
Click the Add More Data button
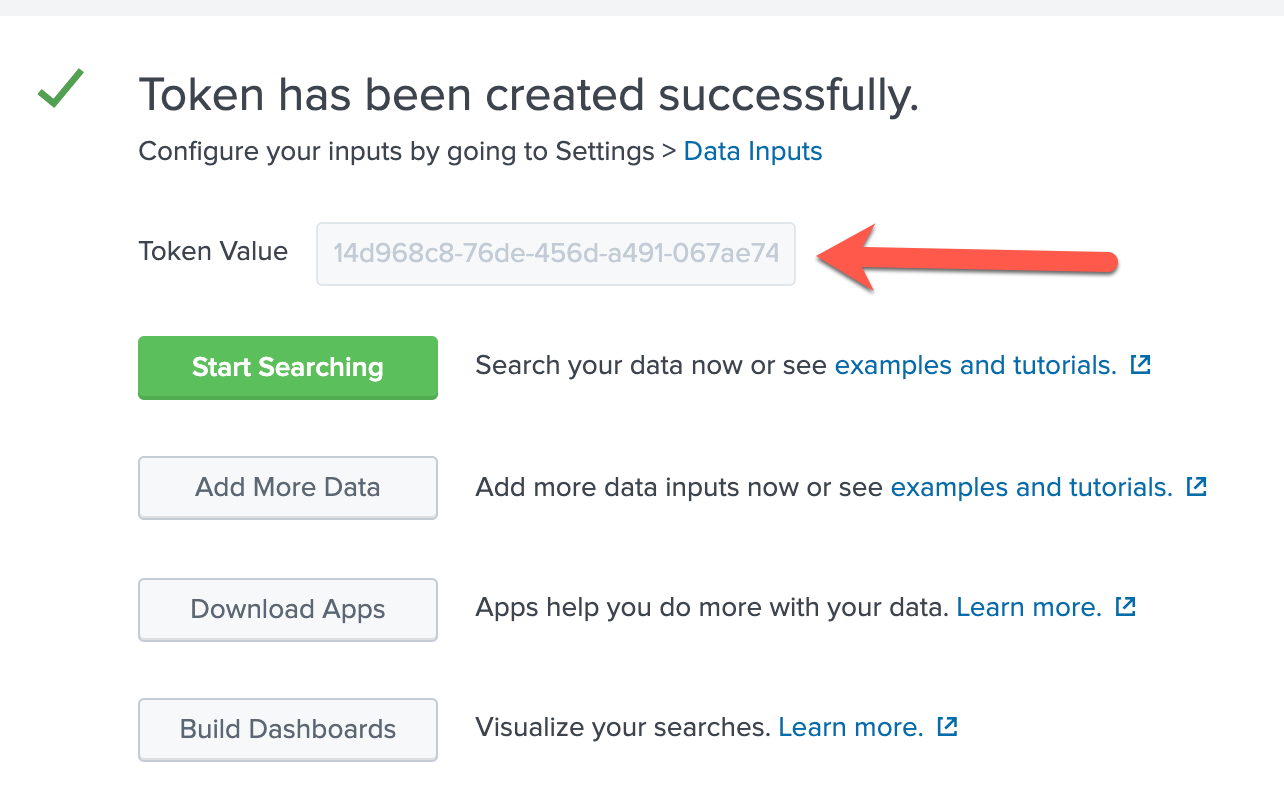(x=288, y=488)
